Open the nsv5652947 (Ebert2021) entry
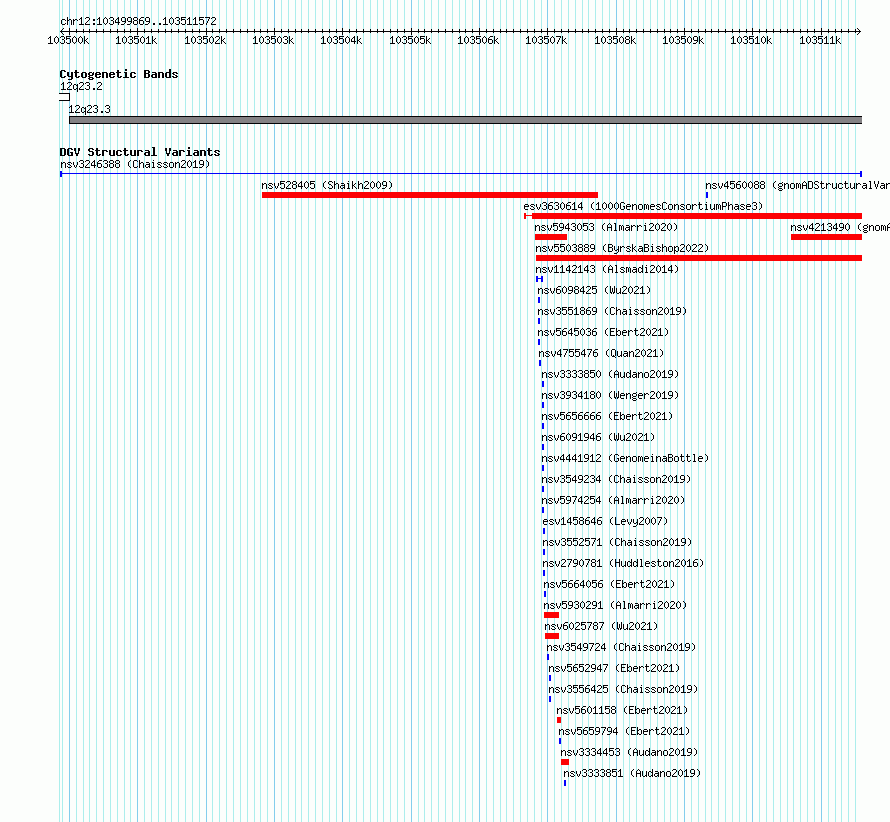This screenshot has width=890, height=822. 614,668
